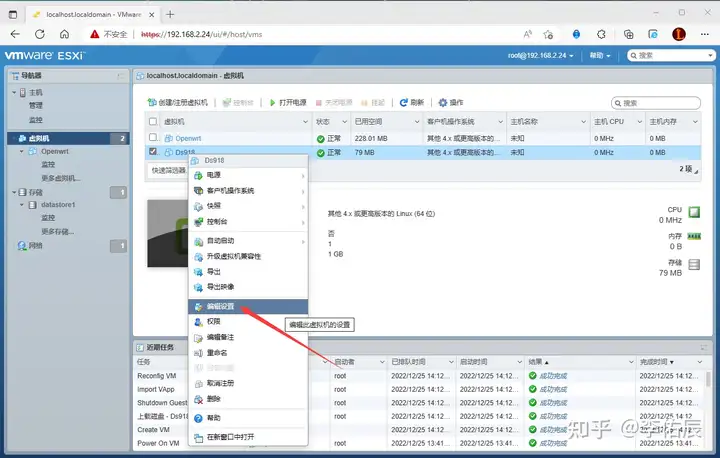Choose Rename (重命名) in context menu
Screen dimensions: 720x458
pyautogui.click(x=248, y=353)
